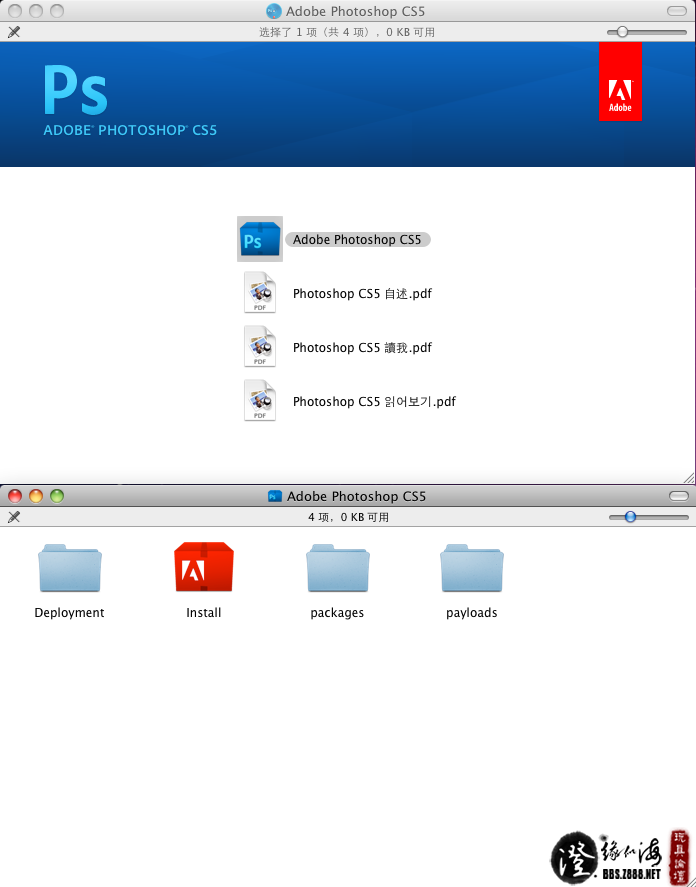Select the payloads folder icon

click(x=472, y=568)
